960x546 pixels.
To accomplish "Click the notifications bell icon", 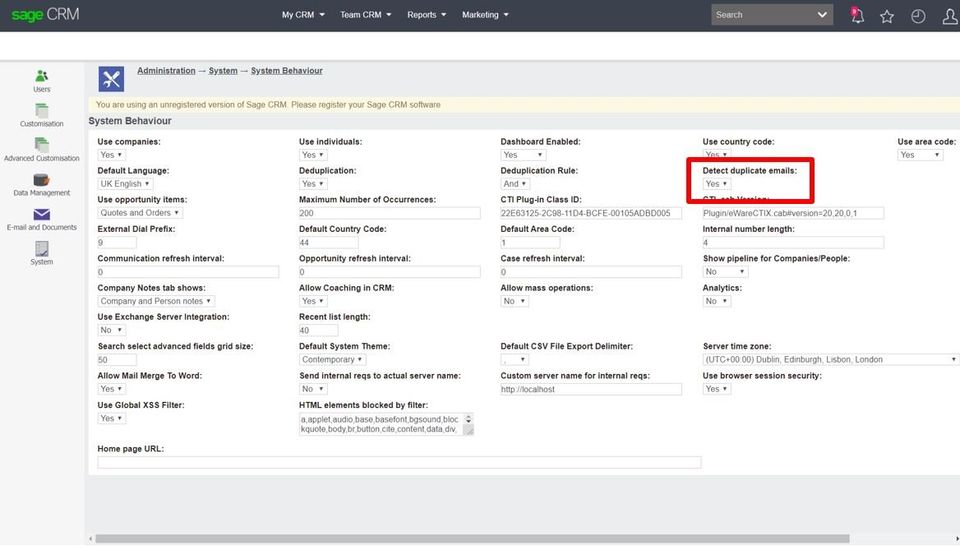I will (857, 15).
